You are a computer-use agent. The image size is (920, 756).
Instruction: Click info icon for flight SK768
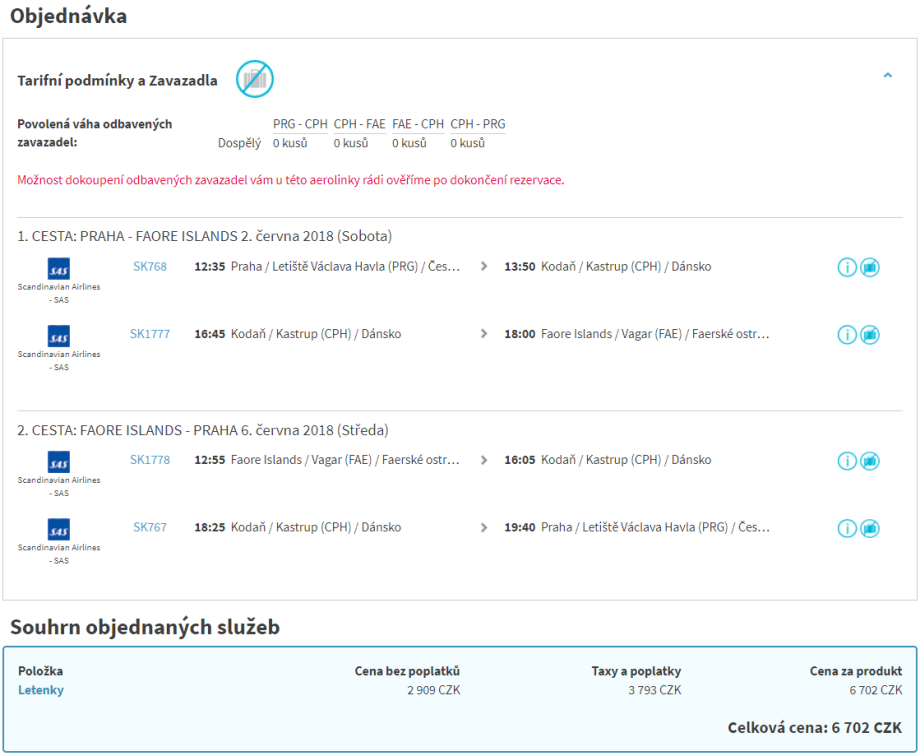click(x=847, y=268)
